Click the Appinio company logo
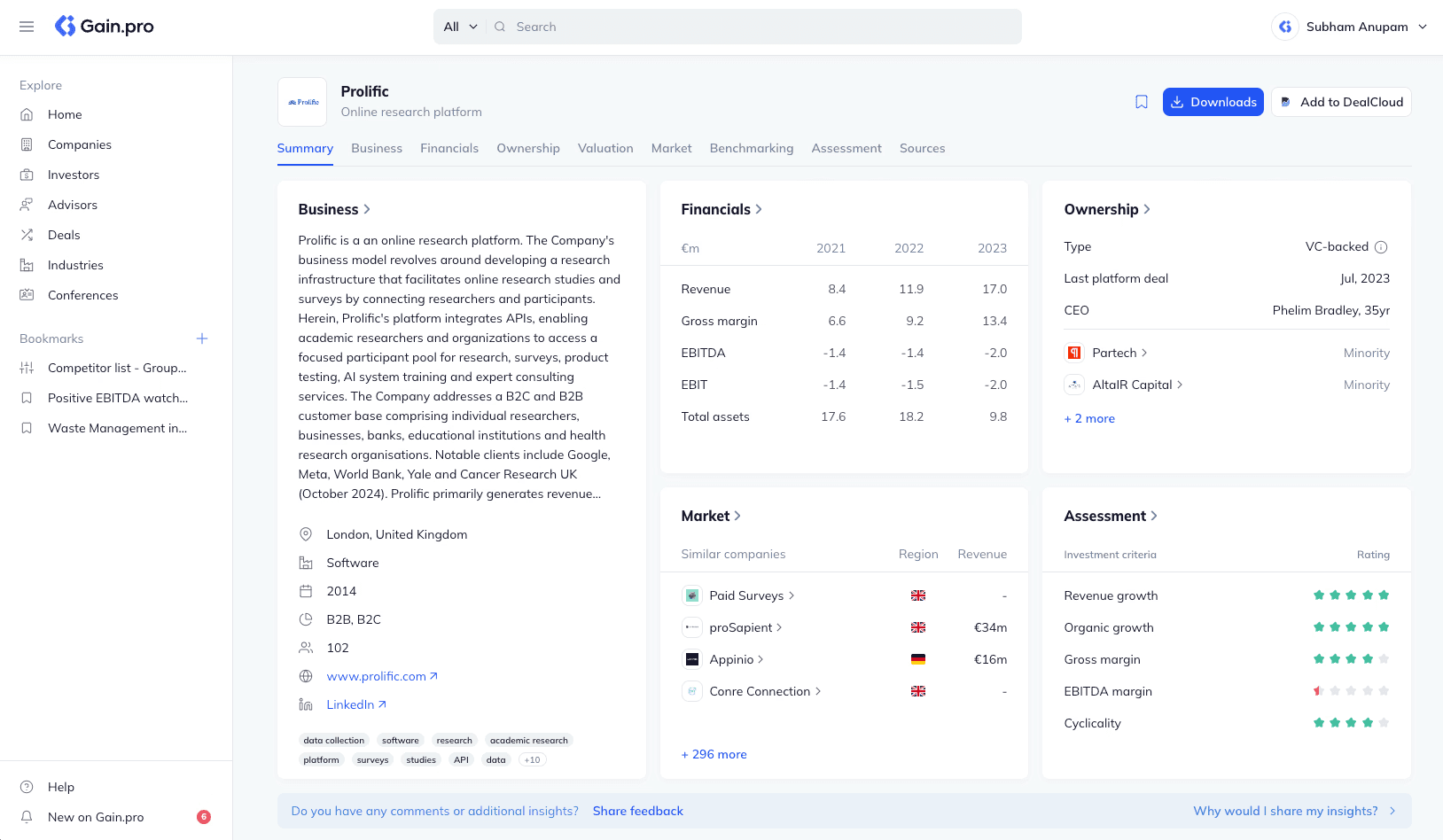Screen dimensions: 1443x840 coord(692,659)
